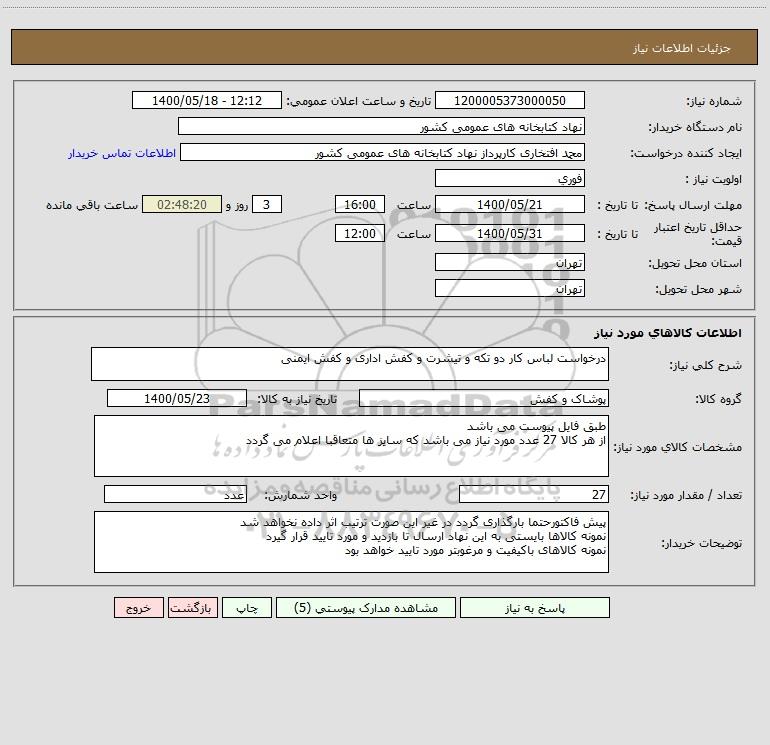The width and height of the screenshot is (770, 745).
Task: Click the goods group field 'پوشاک و کفش'
Action: tap(484, 399)
